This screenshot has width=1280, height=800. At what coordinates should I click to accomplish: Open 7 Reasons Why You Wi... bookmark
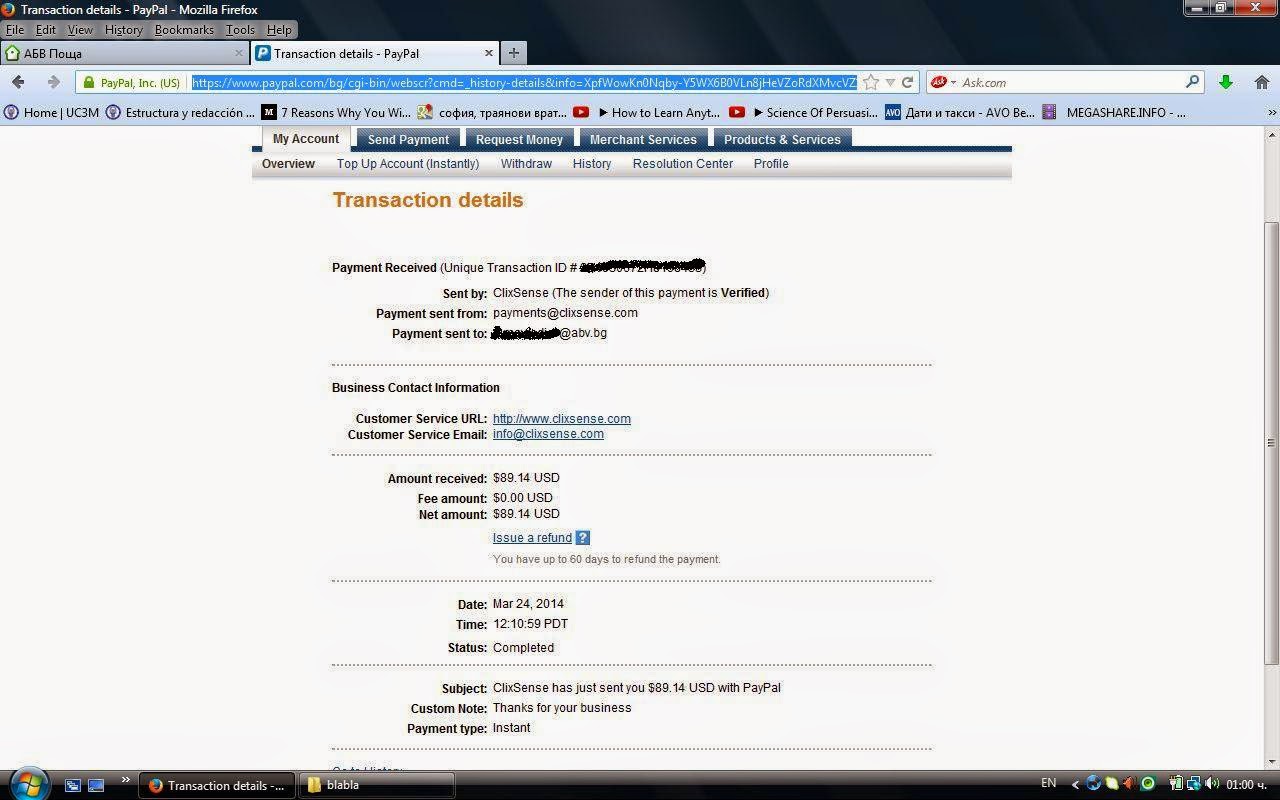coord(336,113)
